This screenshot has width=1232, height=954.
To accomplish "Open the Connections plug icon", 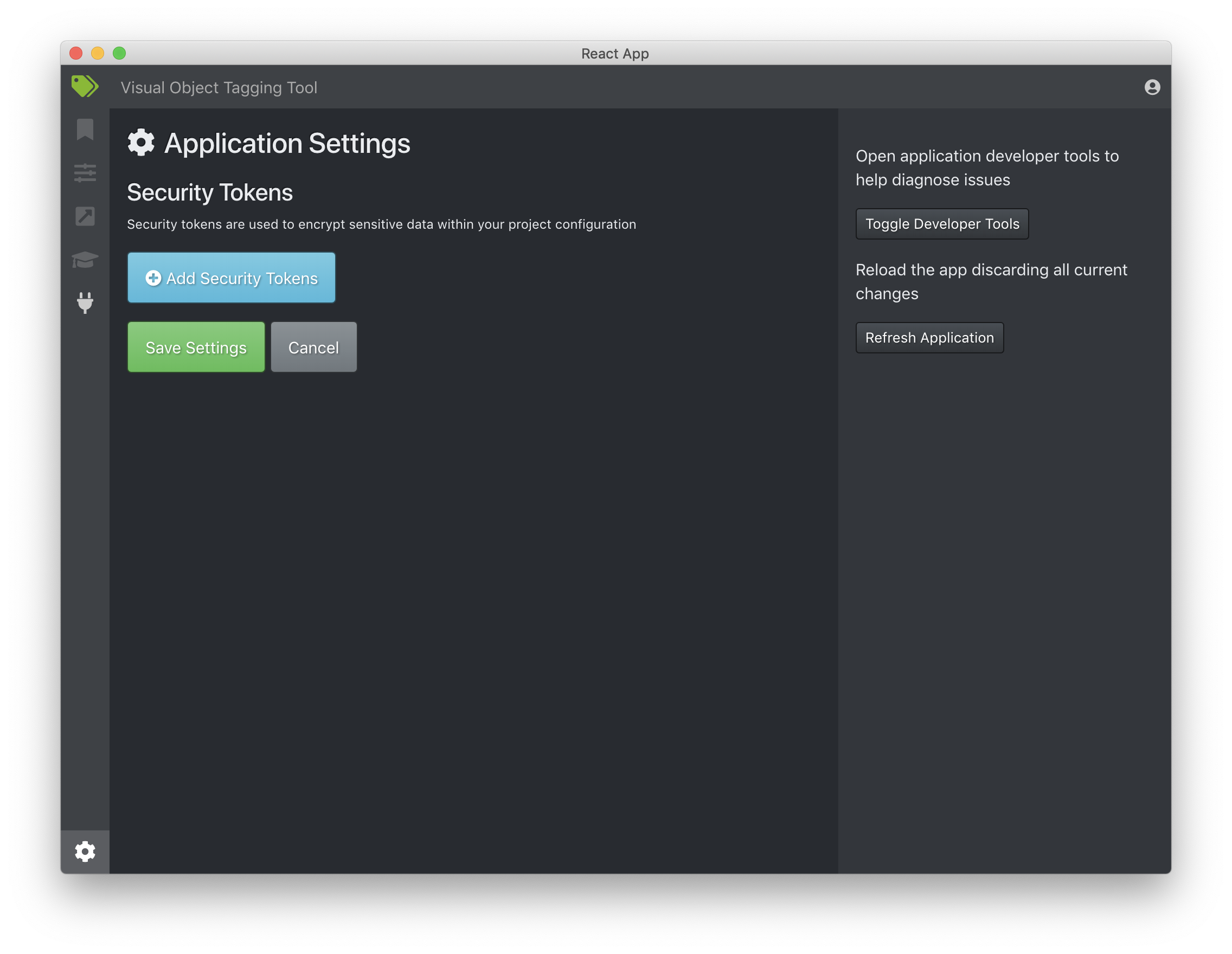I will pyautogui.click(x=85, y=304).
